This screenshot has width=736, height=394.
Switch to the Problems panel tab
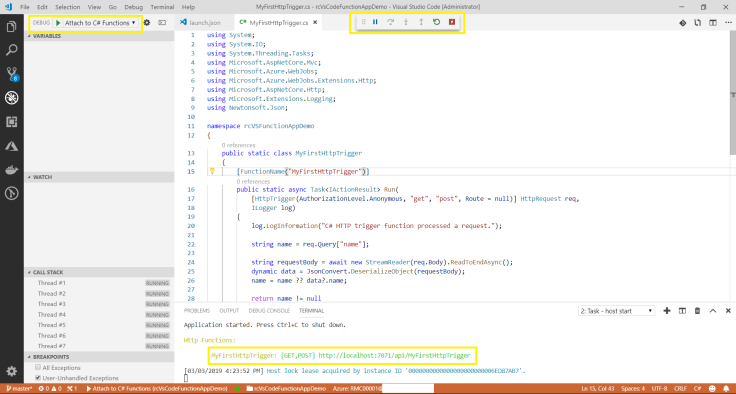[197, 311]
